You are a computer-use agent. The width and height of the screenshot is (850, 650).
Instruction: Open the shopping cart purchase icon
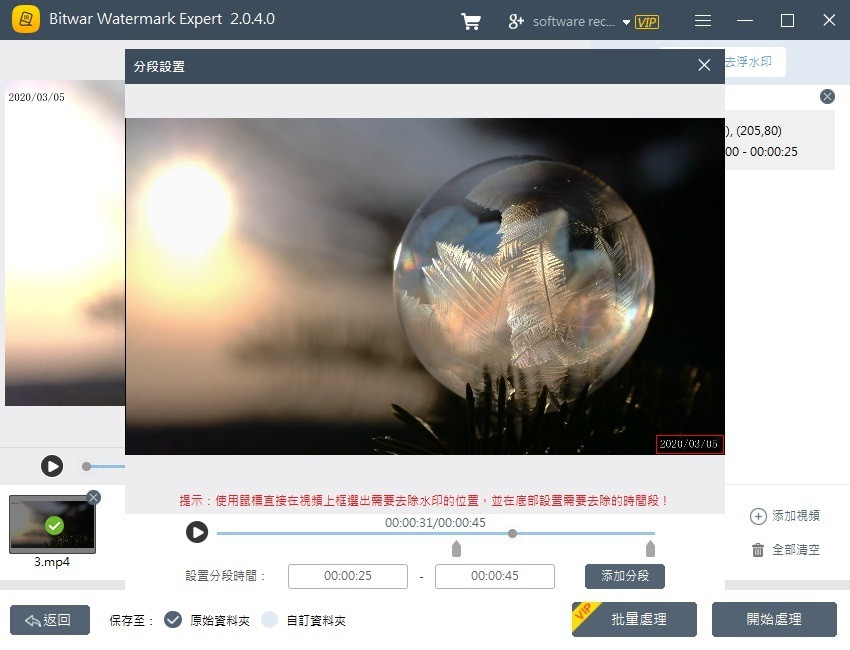pos(471,21)
